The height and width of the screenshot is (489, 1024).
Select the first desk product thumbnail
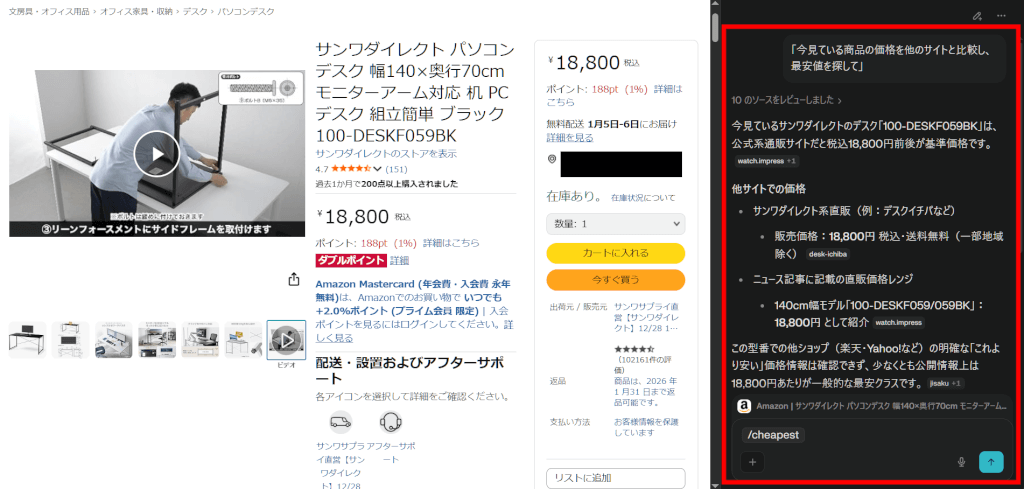(x=27, y=339)
